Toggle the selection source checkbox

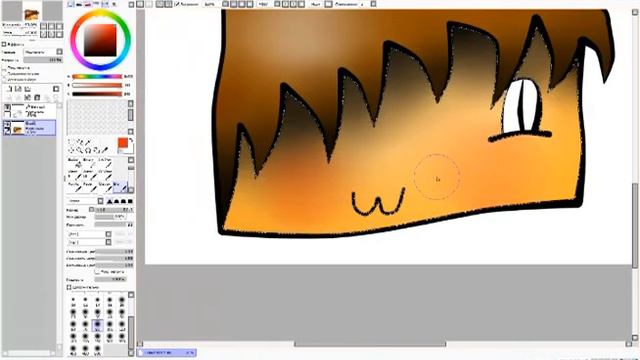(x=3, y=79)
